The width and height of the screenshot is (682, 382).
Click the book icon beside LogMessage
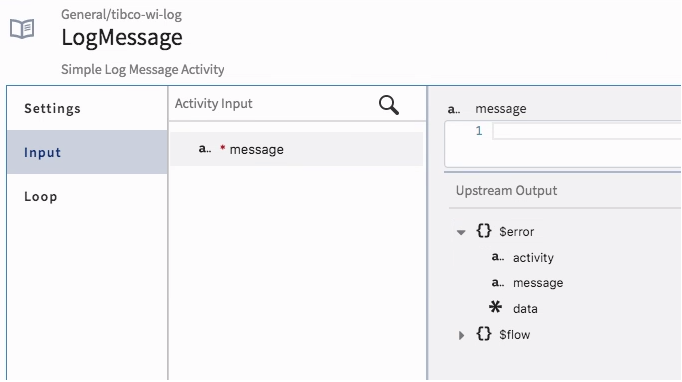[22, 29]
